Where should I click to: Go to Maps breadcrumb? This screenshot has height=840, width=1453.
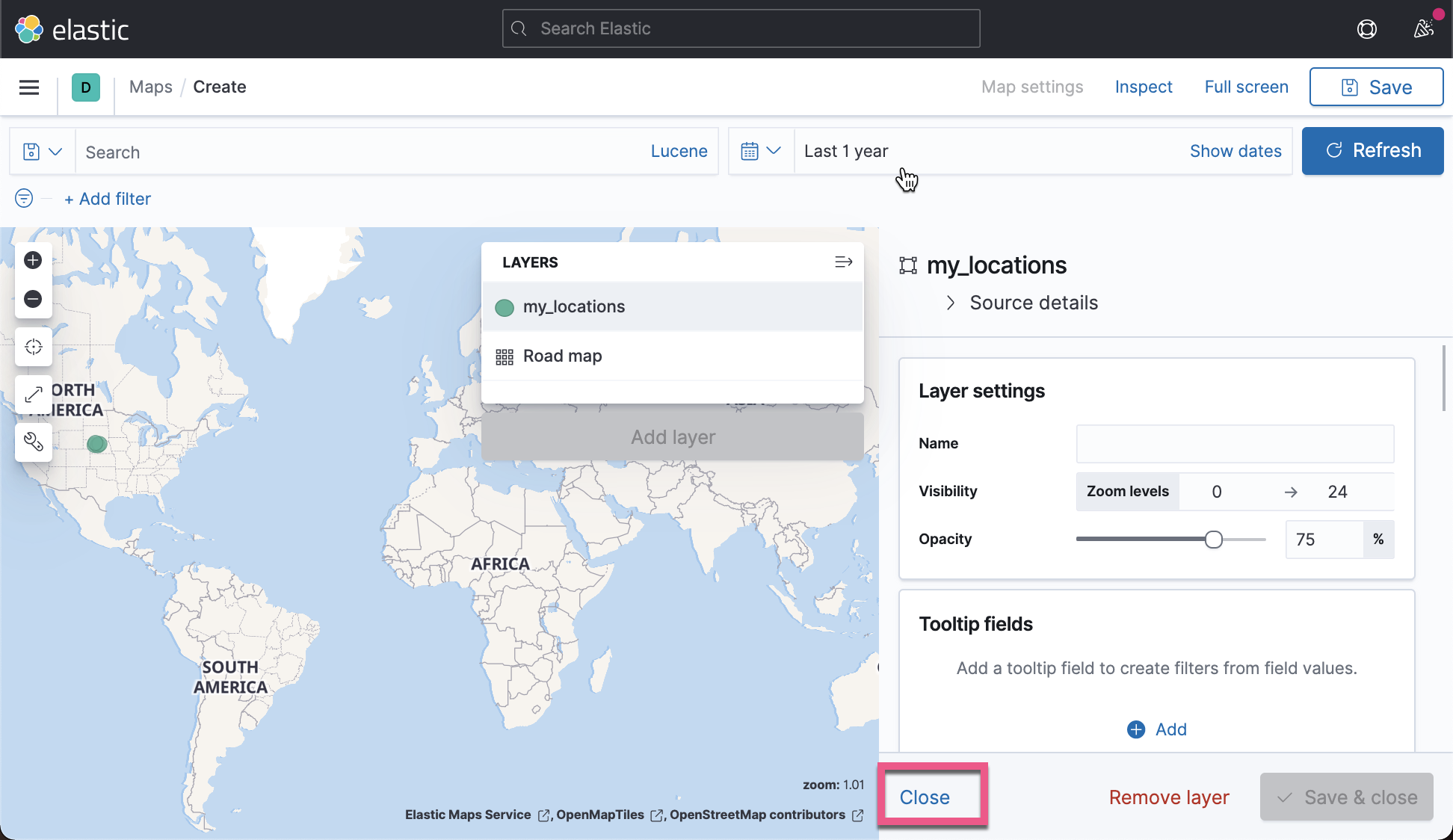150,87
